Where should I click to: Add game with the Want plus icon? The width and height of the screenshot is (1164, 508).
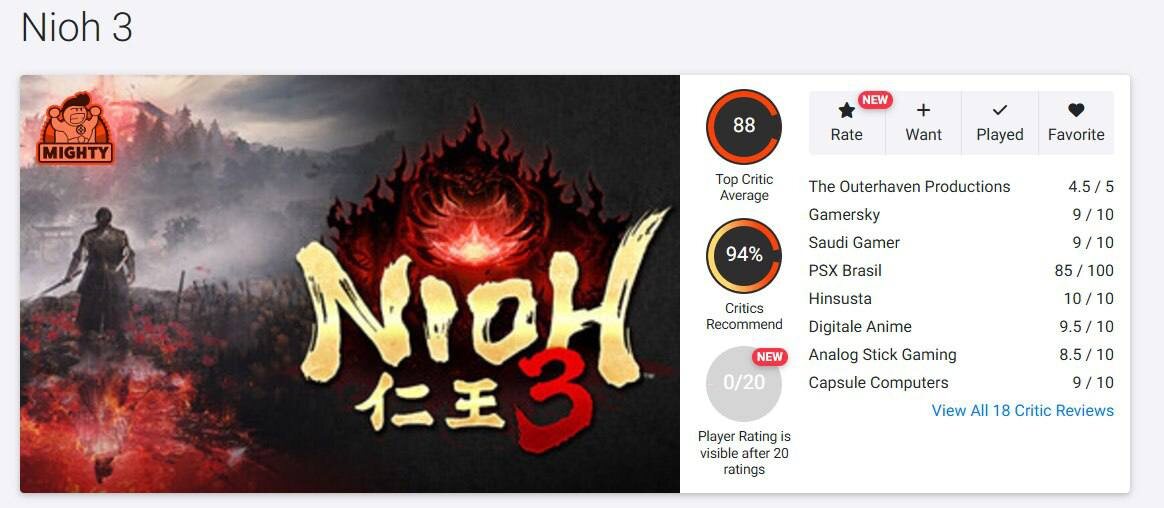923,111
